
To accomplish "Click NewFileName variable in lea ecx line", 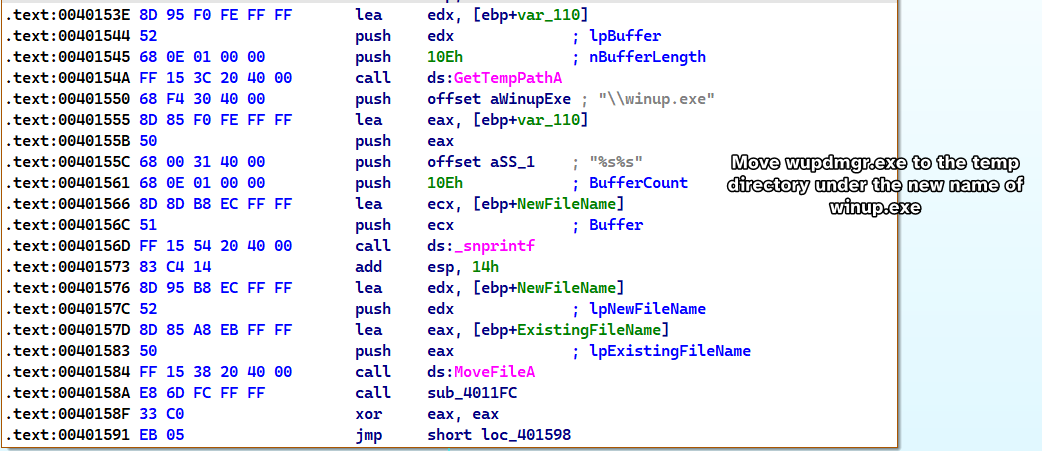I will point(569,204).
